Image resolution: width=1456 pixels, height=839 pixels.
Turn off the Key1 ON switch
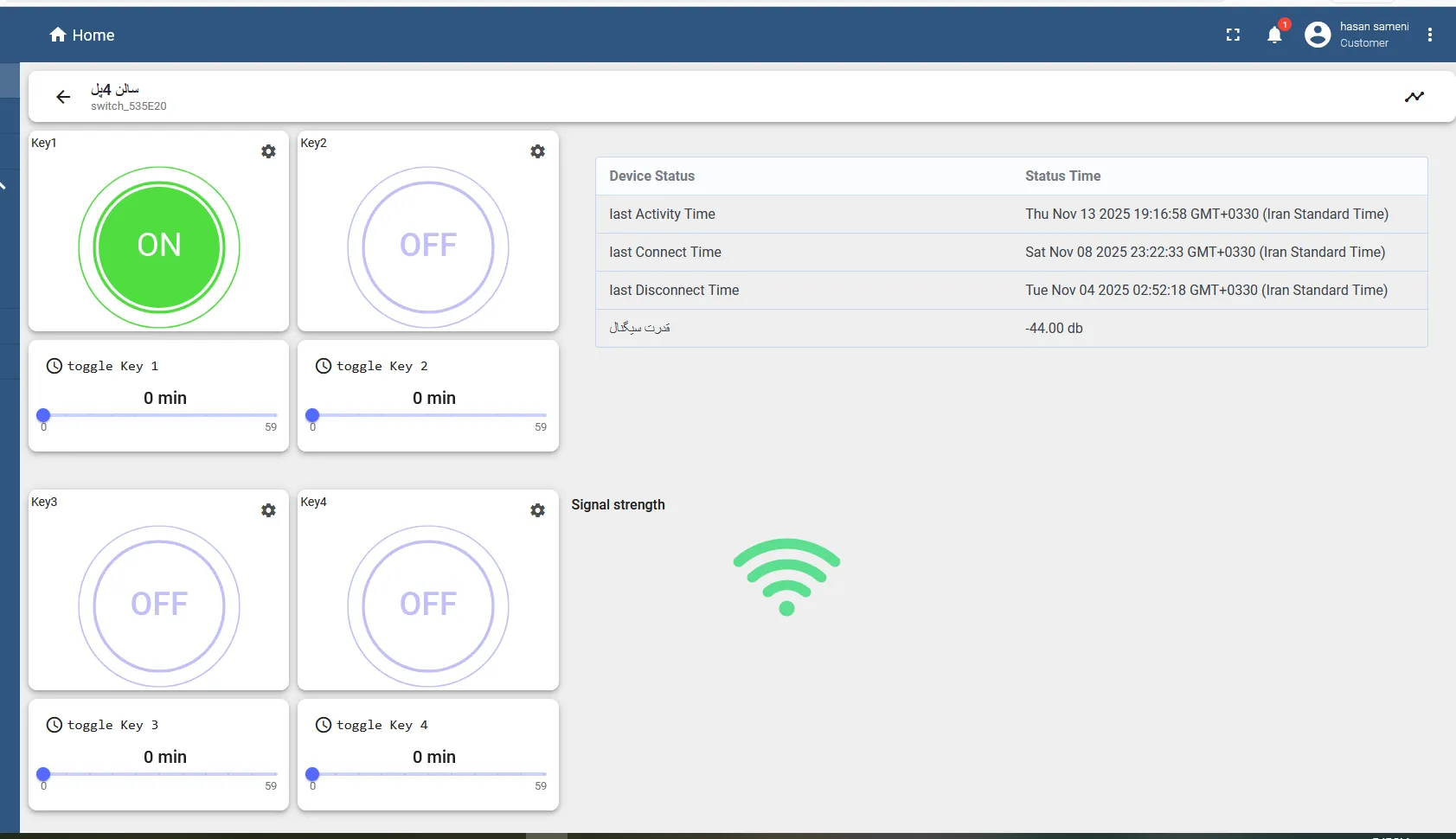(159, 247)
